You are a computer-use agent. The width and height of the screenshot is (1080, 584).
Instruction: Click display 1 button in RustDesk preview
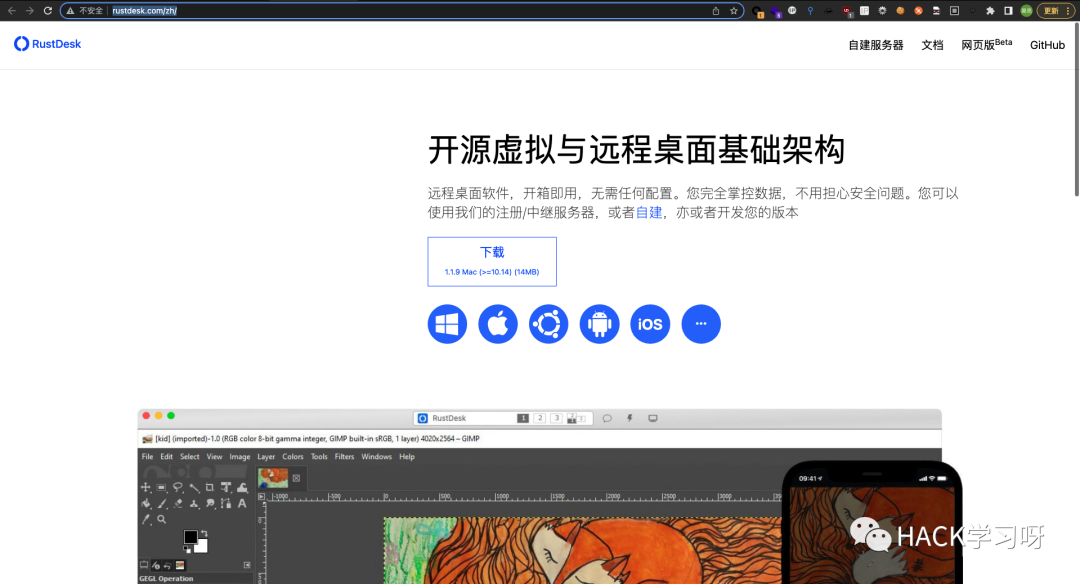[x=523, y=418]
